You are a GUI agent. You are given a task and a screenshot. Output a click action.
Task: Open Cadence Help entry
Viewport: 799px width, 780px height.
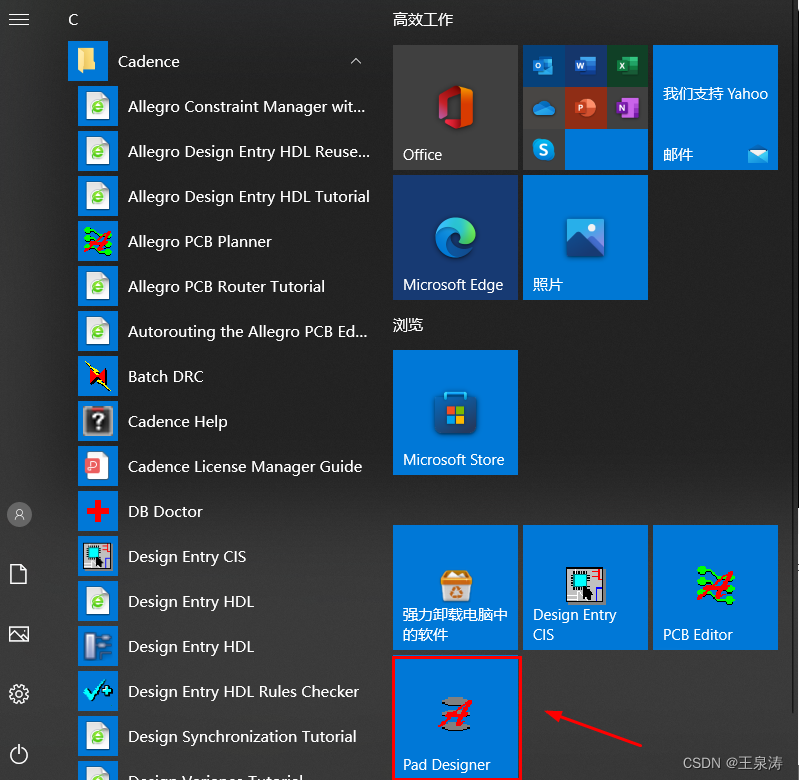click(x=177, y=421)
